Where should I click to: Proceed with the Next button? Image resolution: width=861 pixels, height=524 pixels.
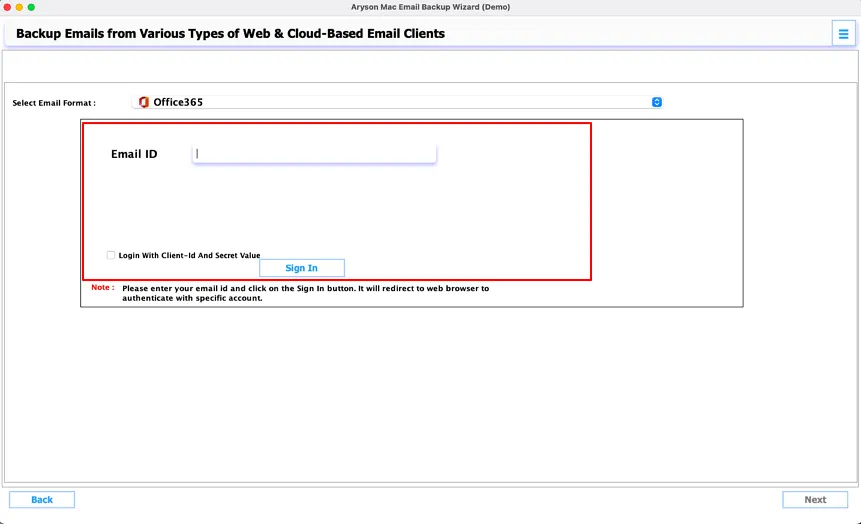[815, 500]
